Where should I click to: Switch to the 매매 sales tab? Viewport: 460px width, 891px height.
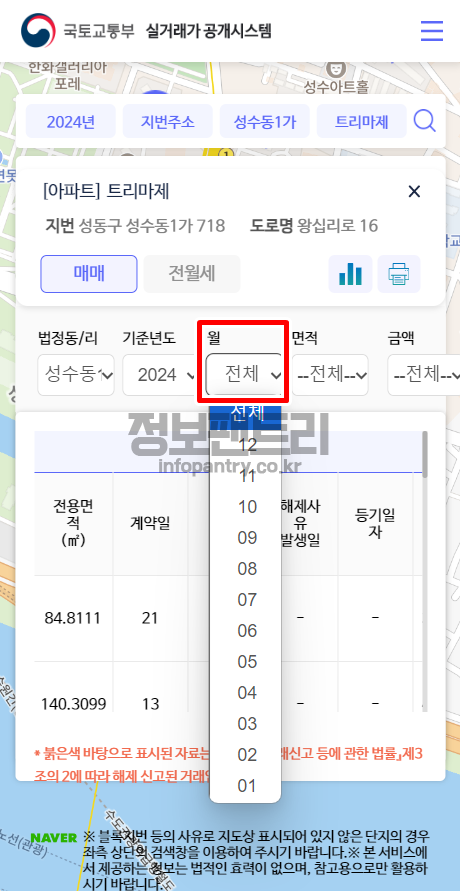(x=89, y=274)
